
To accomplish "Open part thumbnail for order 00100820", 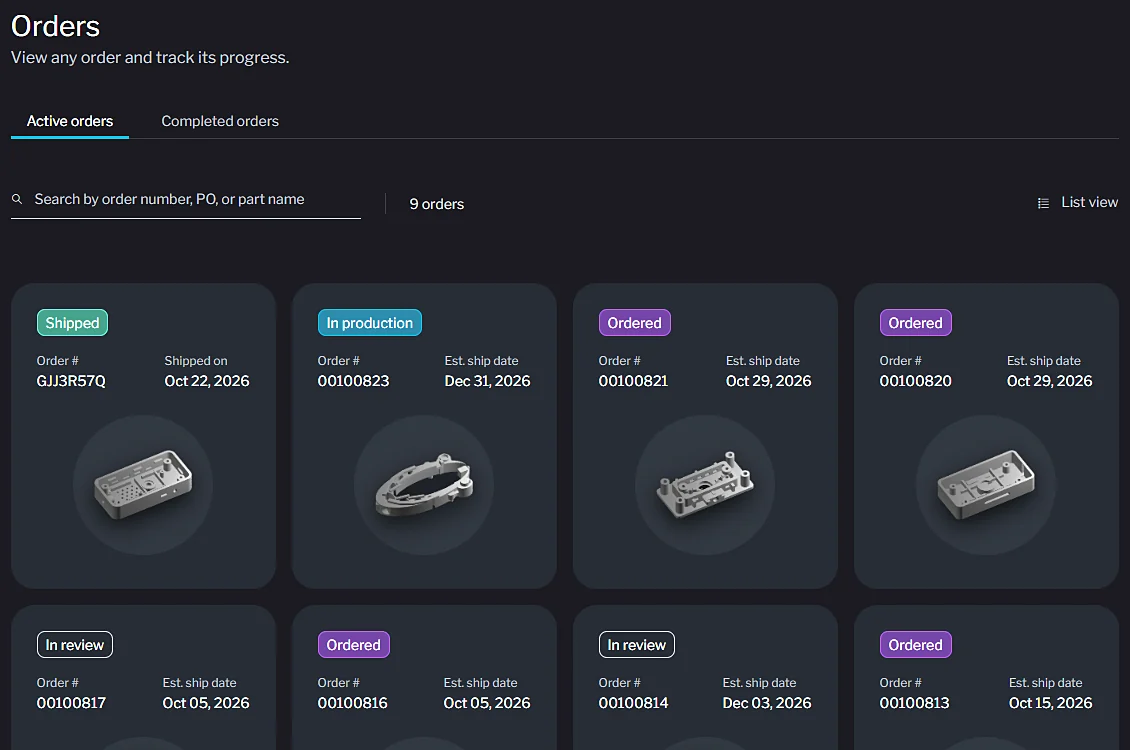I will point(986,485).
